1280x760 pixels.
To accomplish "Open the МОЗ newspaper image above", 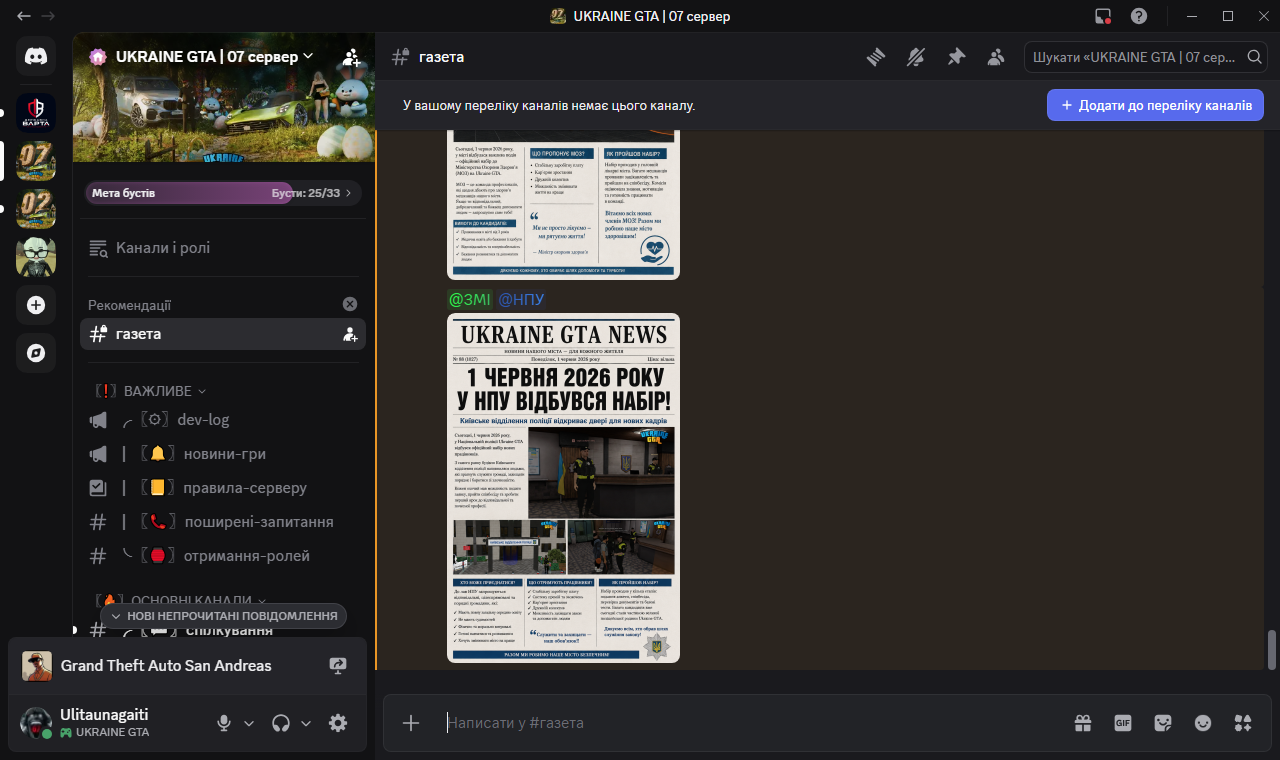I will click(563, 204).
